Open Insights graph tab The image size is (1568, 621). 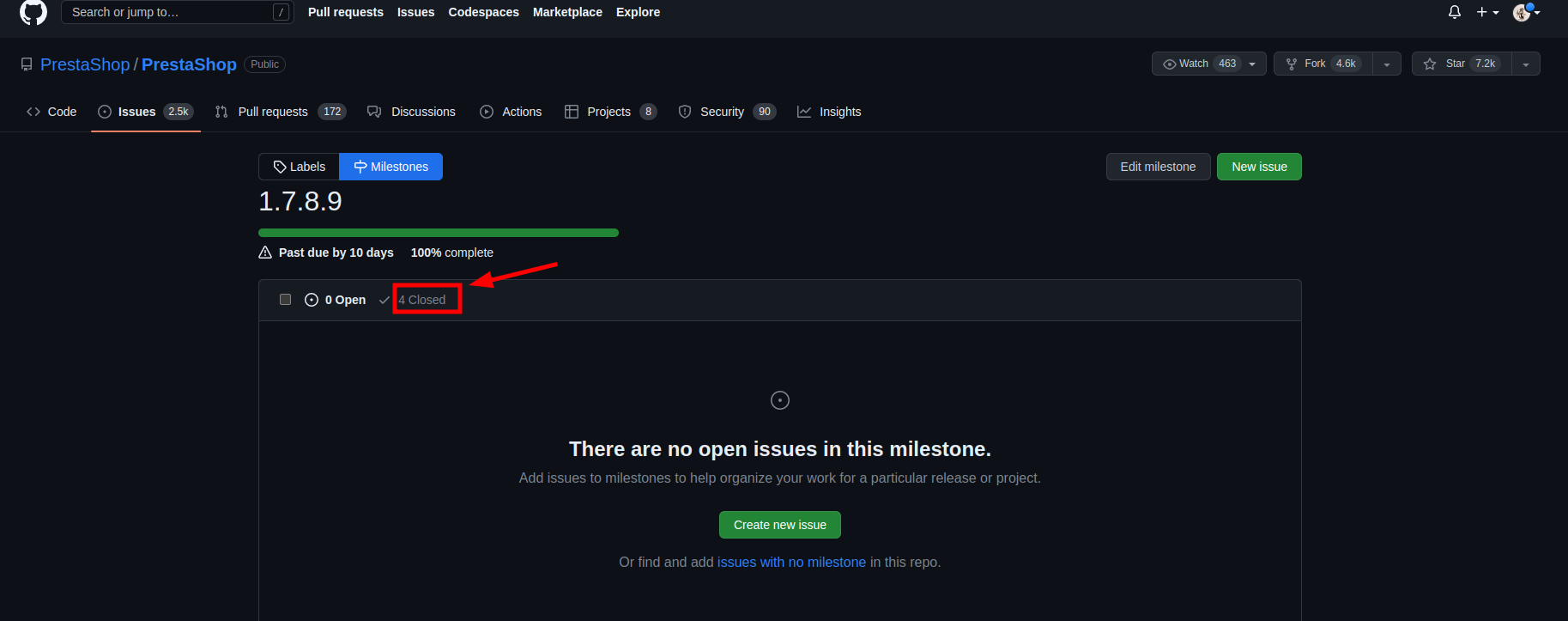tap(829, 112)
